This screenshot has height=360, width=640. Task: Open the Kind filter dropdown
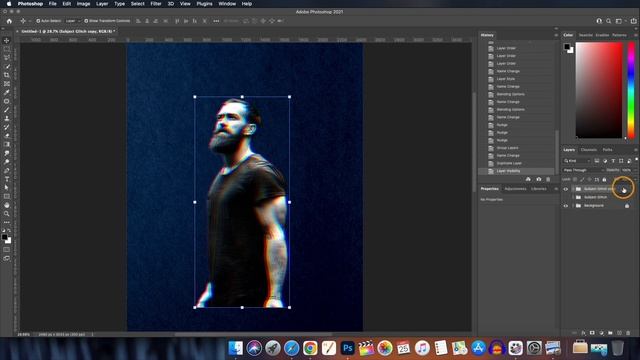[x=577, y=161]
